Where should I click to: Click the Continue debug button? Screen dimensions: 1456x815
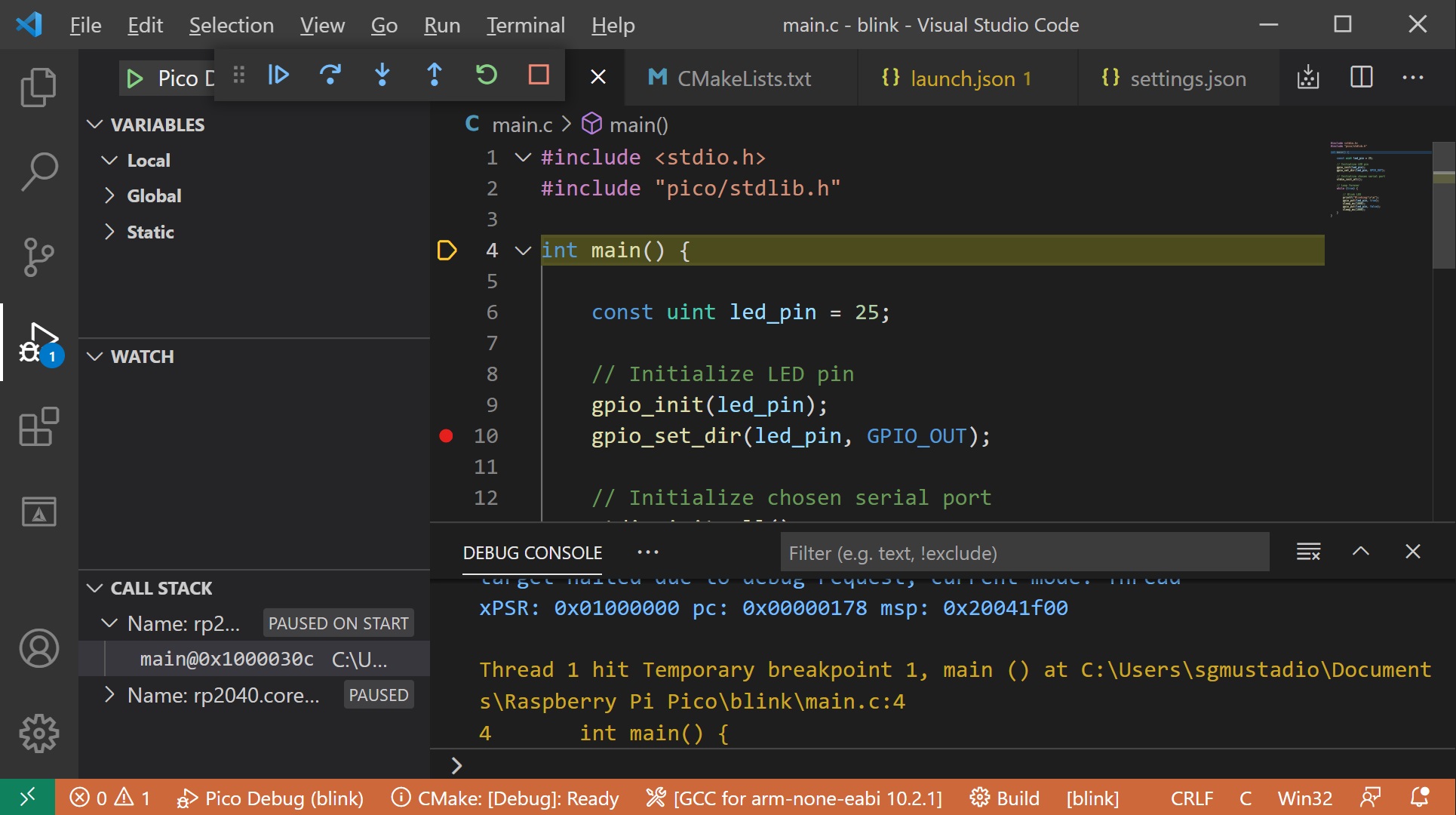tap(278, 75)
